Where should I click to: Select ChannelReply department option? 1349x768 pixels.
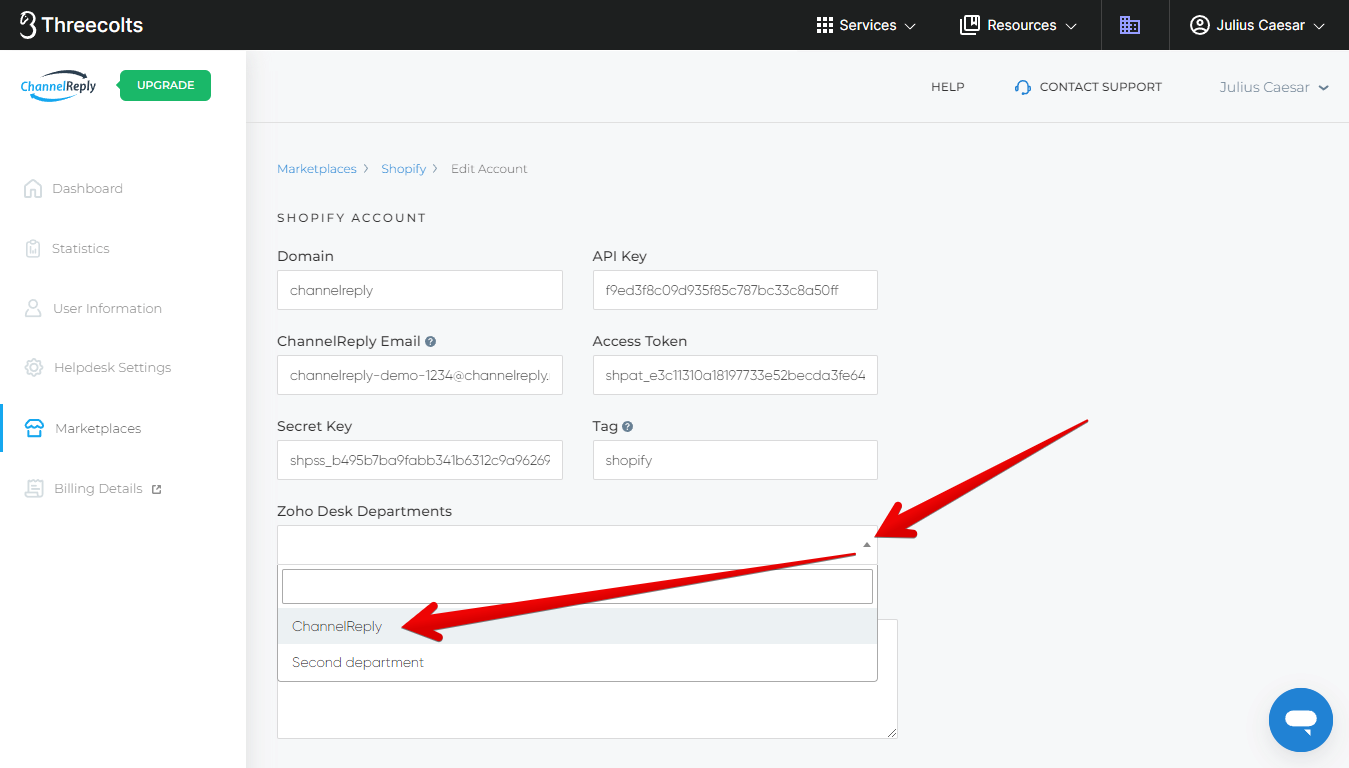(x=577, y=626)
